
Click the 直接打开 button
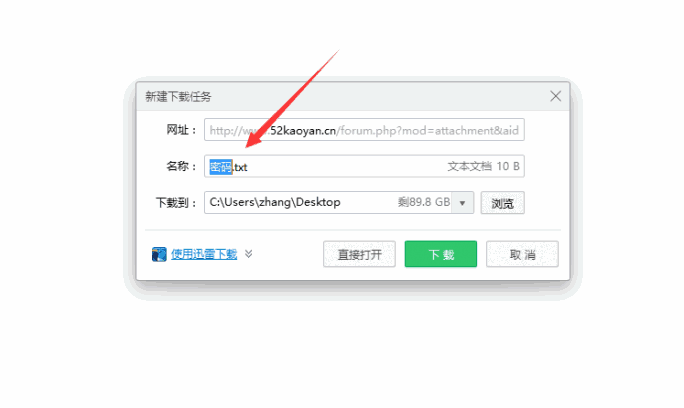[x=359, y=254]
